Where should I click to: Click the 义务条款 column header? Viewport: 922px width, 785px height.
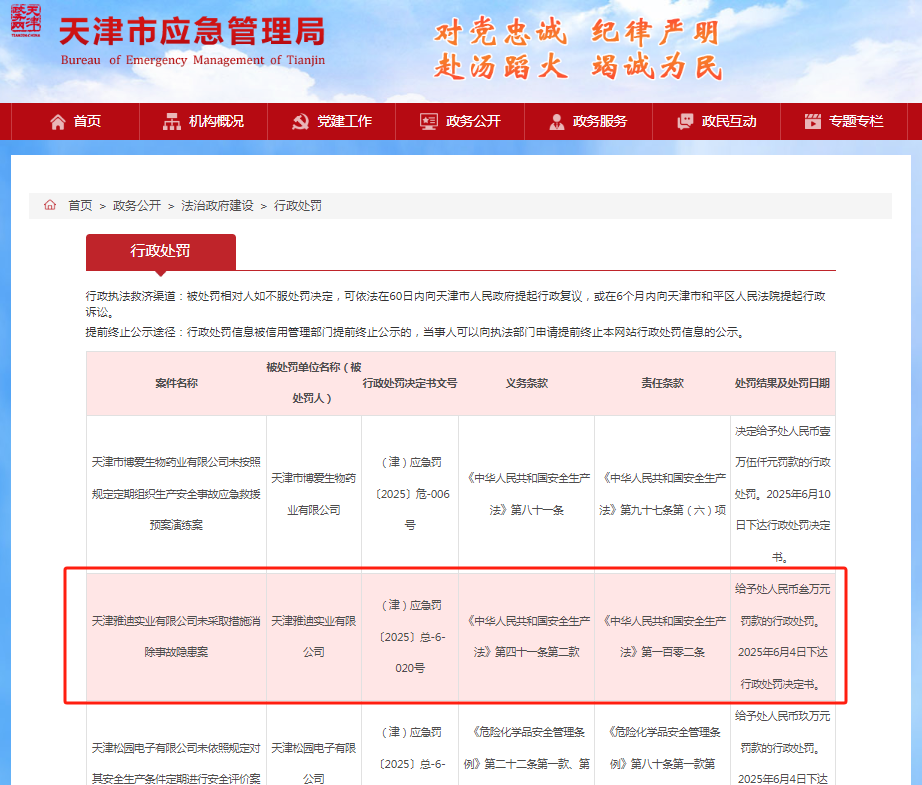[526, 383]
